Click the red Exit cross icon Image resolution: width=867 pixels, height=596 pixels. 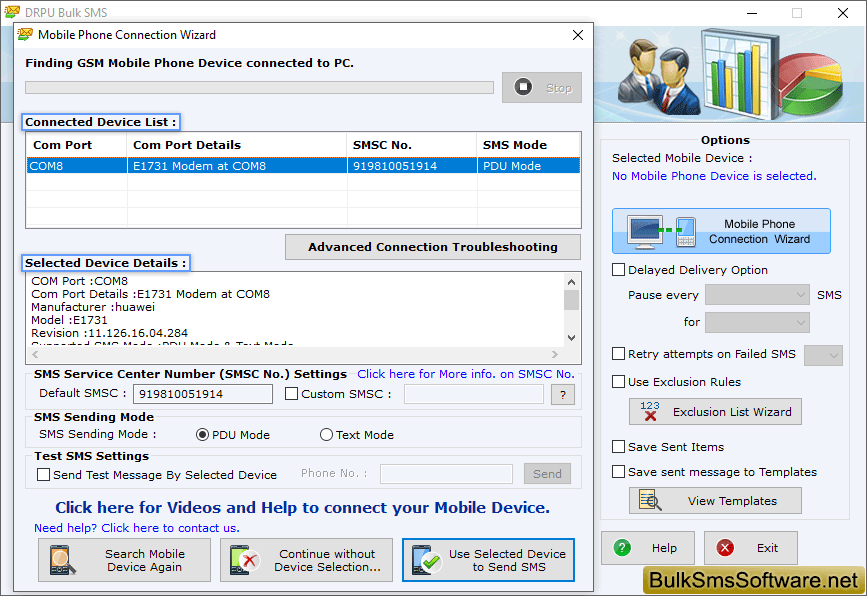click(x=725, y=548)
